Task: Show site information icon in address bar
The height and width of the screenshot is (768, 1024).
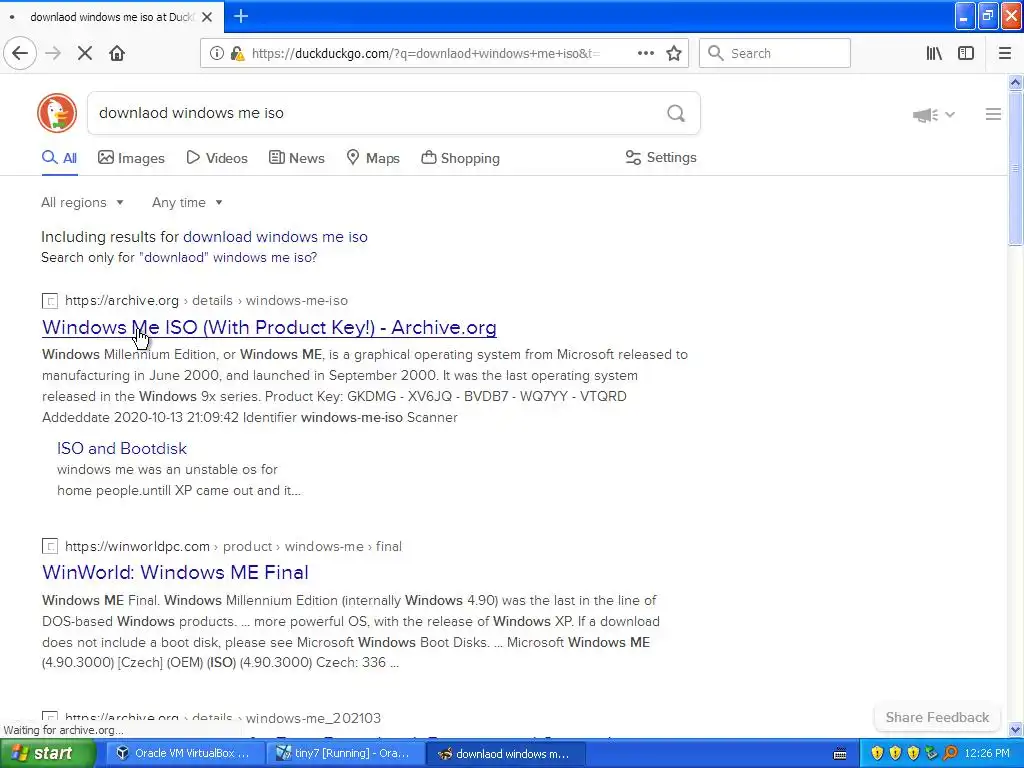Action: pos(216,53)
